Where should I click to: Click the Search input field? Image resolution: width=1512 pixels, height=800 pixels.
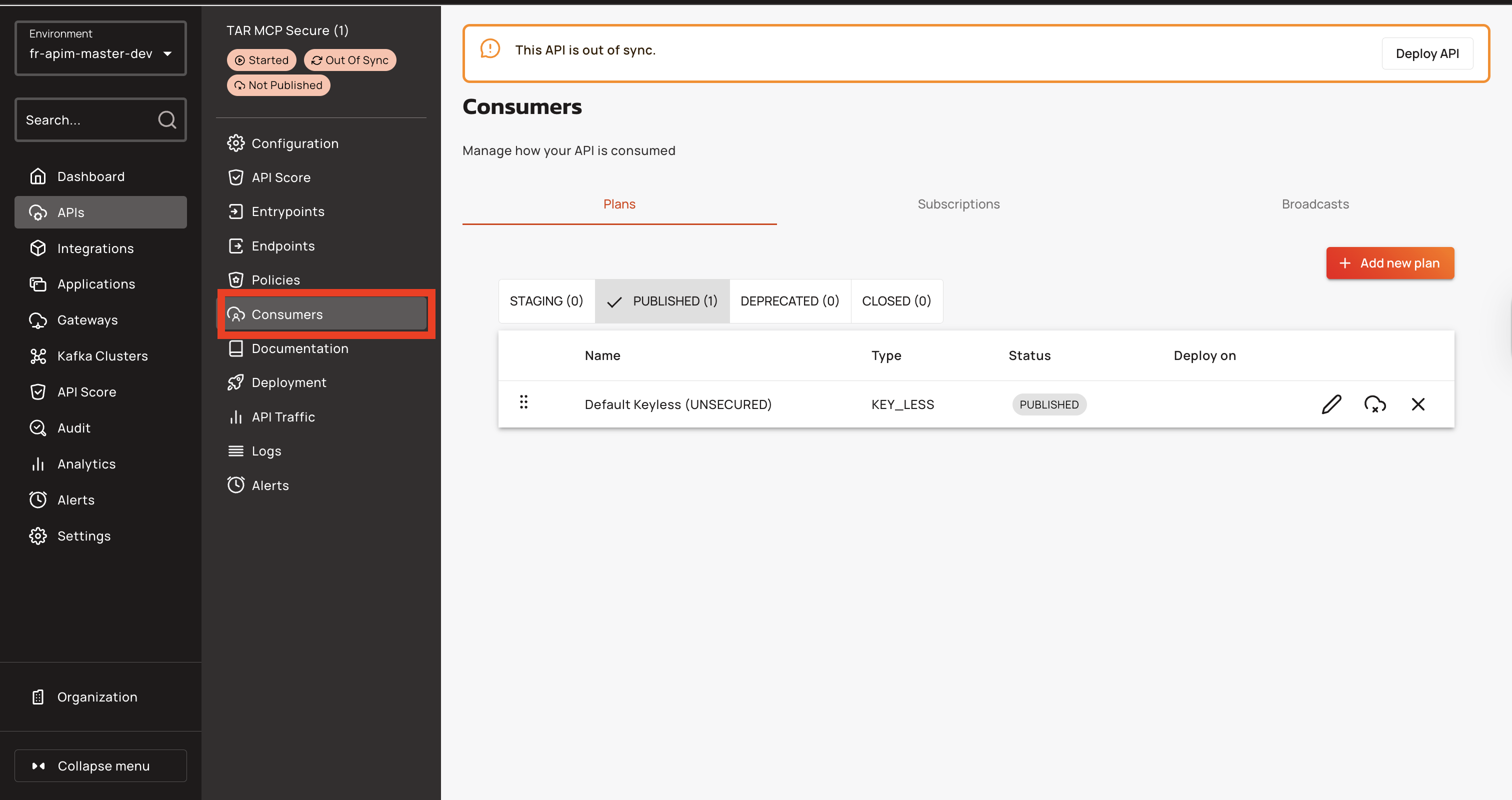[88, 120]
